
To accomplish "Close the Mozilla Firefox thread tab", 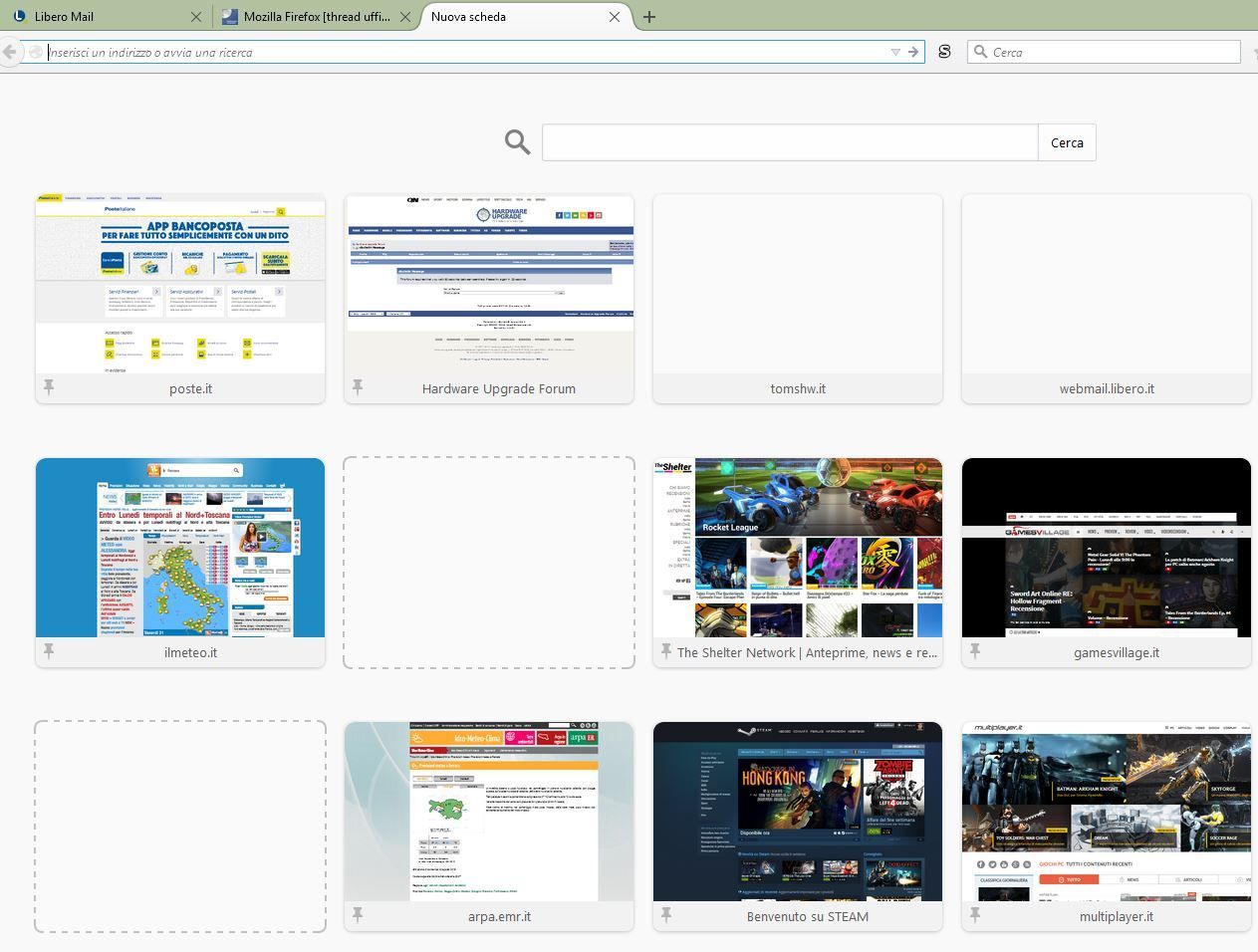I will click(405, 17).
